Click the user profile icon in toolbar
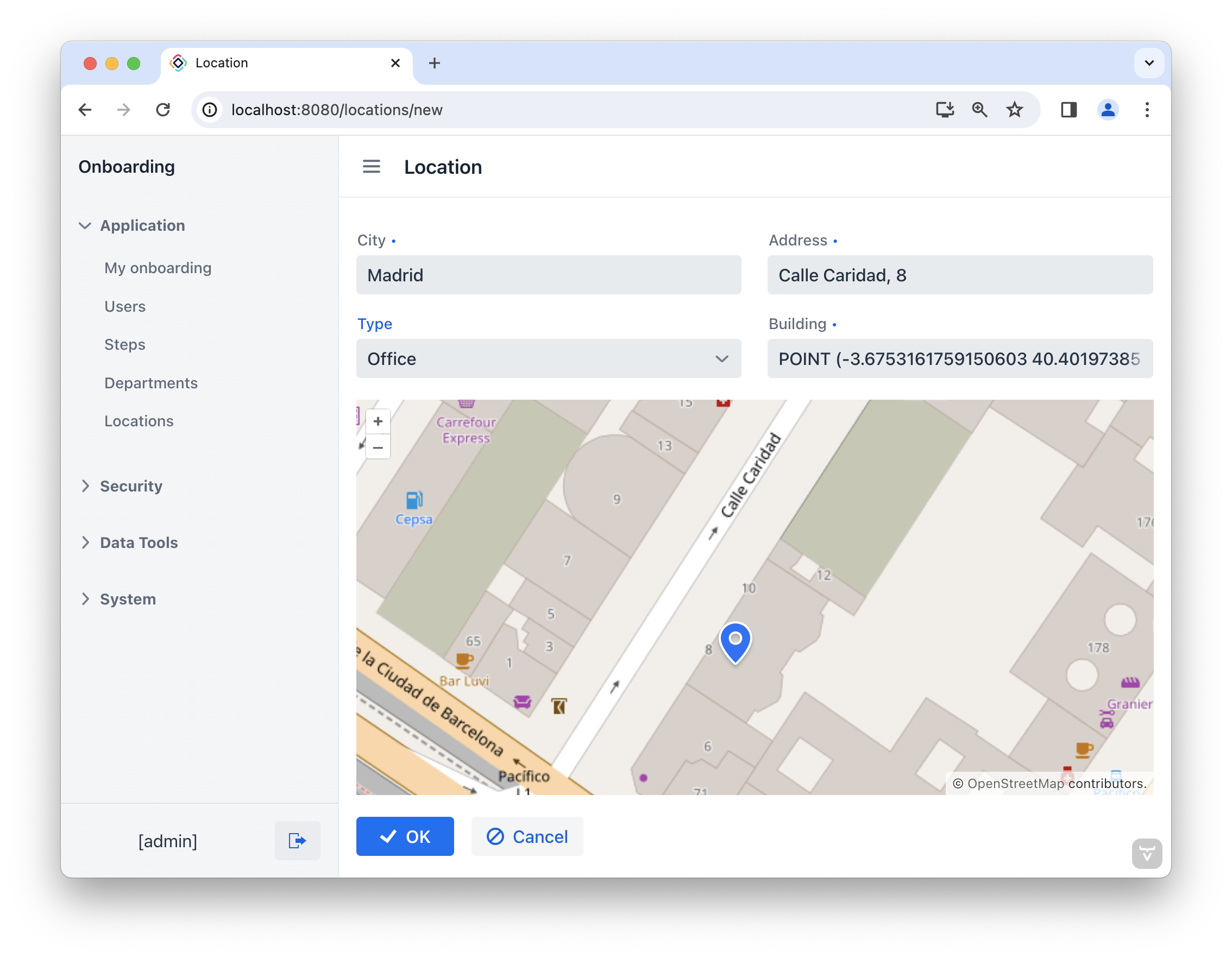Screen dimensions: 1232x958 1108,110
